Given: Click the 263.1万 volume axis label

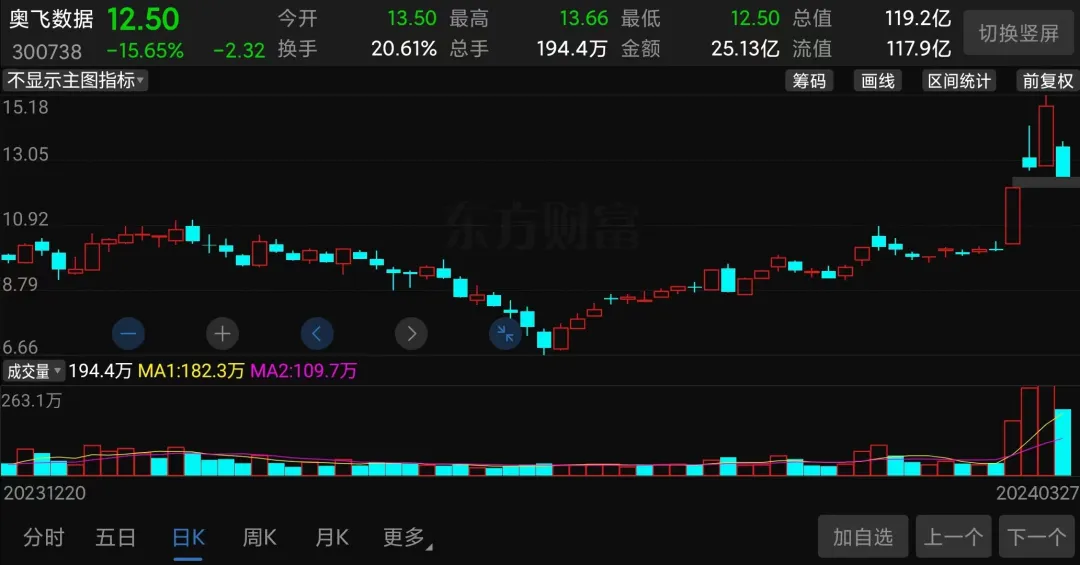Looking at the screenshot, I should click(x=31, y=400).
